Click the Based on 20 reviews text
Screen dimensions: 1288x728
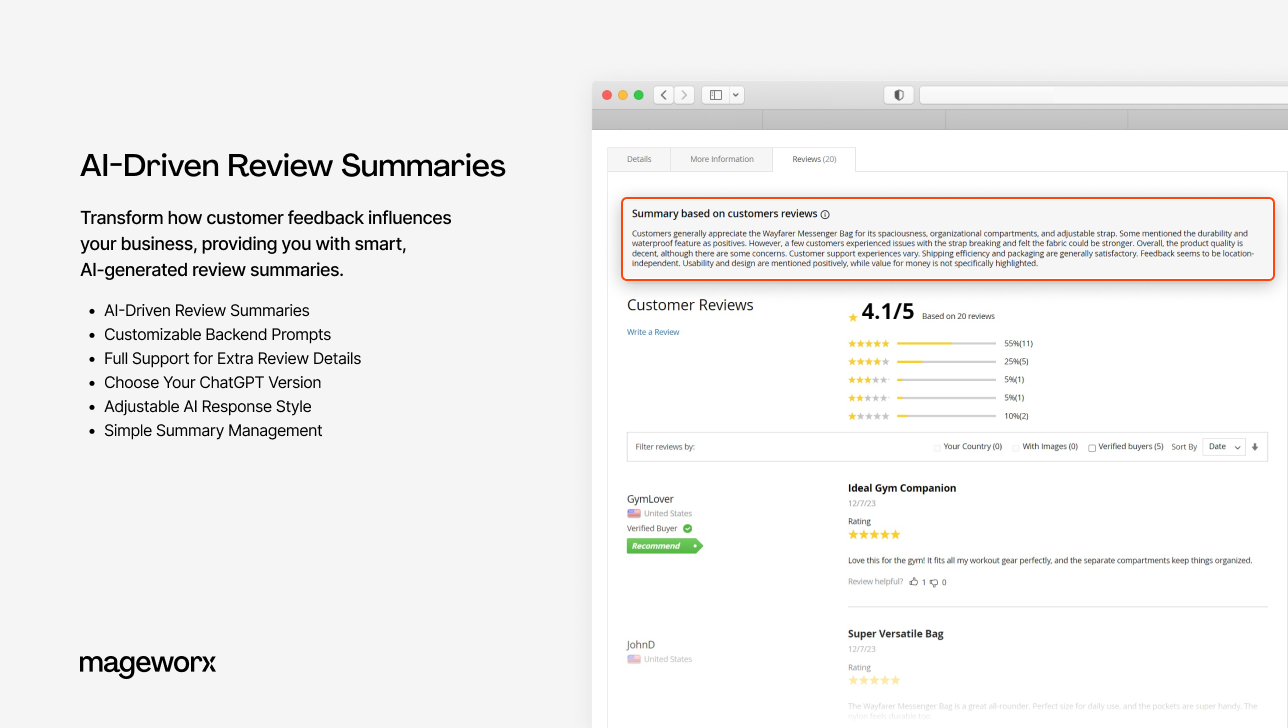pyautogui.click(x=957, y=316)
